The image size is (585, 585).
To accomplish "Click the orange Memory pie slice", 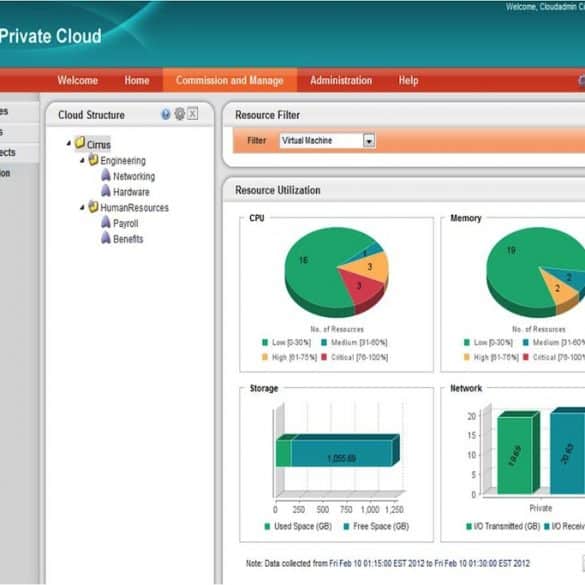I will [557, 288].
